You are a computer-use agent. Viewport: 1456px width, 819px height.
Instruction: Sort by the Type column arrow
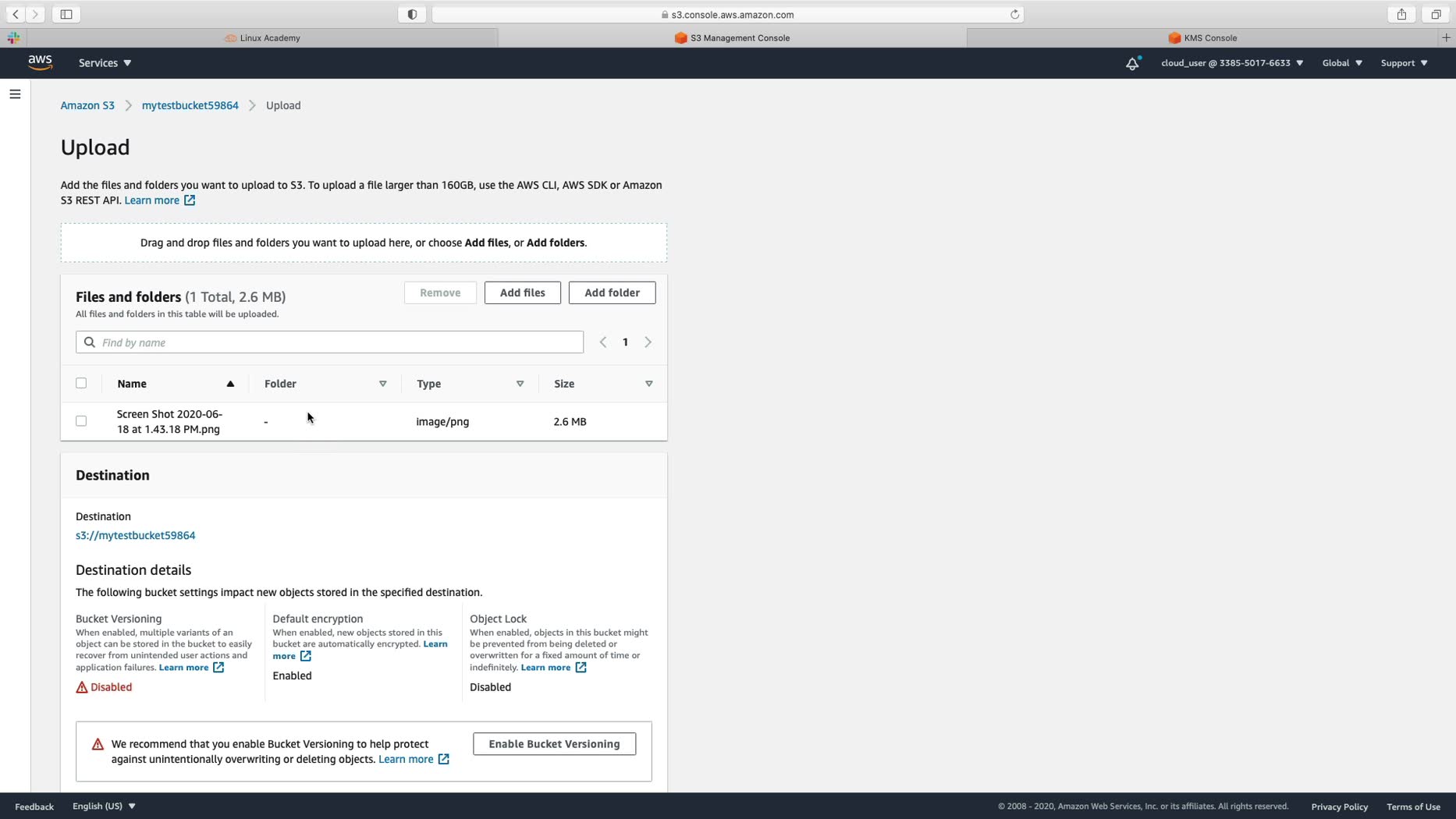point(520,384)
